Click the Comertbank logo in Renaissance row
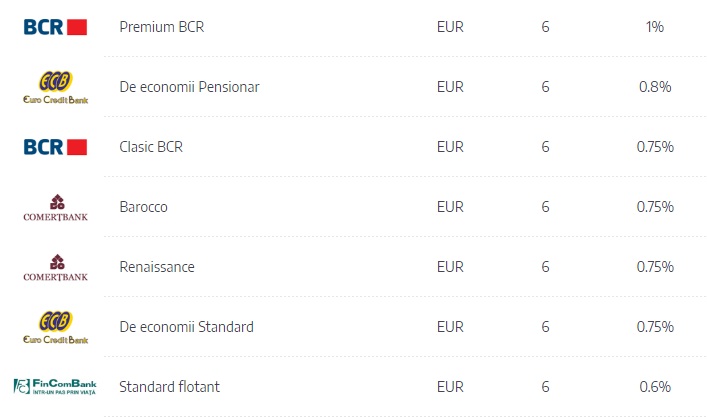 click(55, 267)
